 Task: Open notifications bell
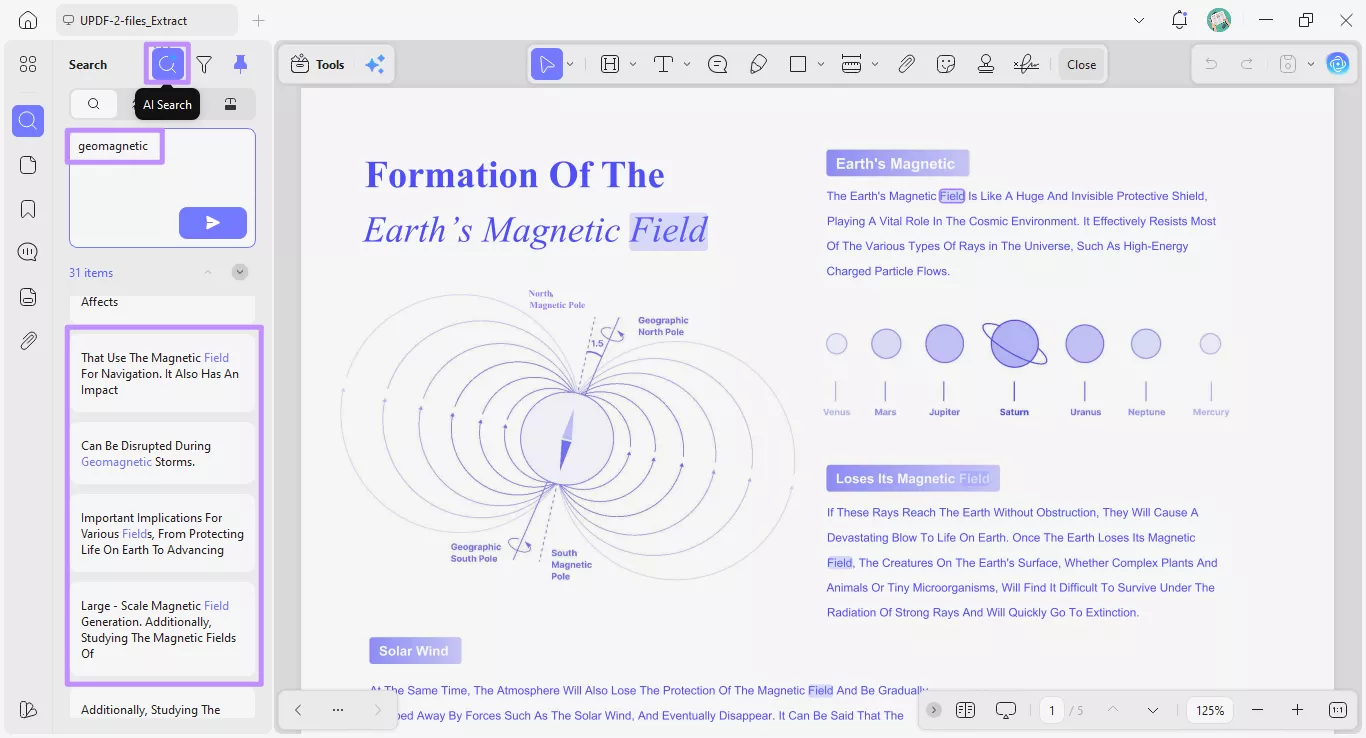coord(1180,20)
